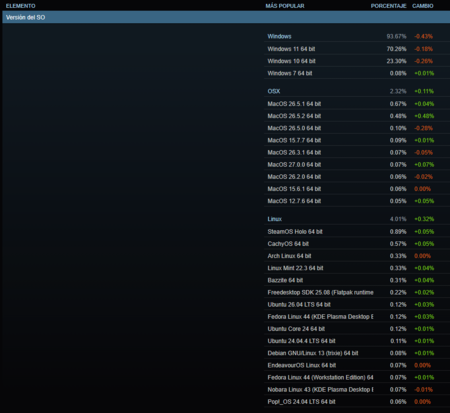Click the 0.89% value for SteamOS Holo

point(398,232)
